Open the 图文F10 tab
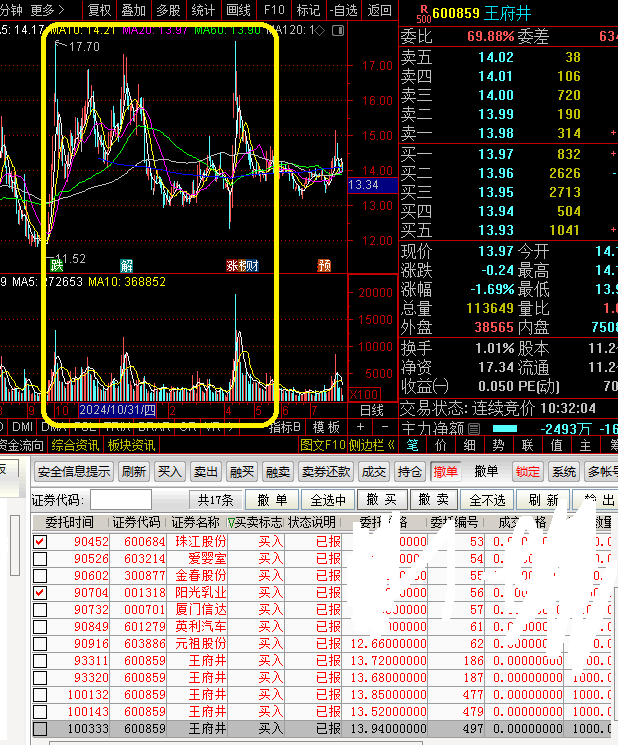The image size is (618, 745). click(x=323, y=445)
